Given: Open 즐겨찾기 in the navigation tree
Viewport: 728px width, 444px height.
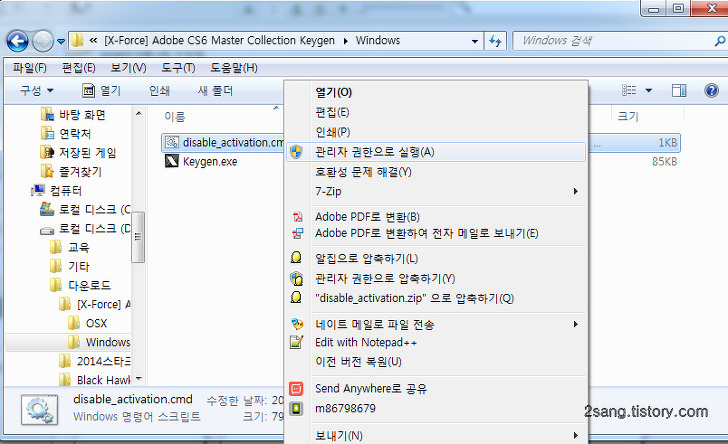Looking at the screenshot, I should tap(80, 172).
